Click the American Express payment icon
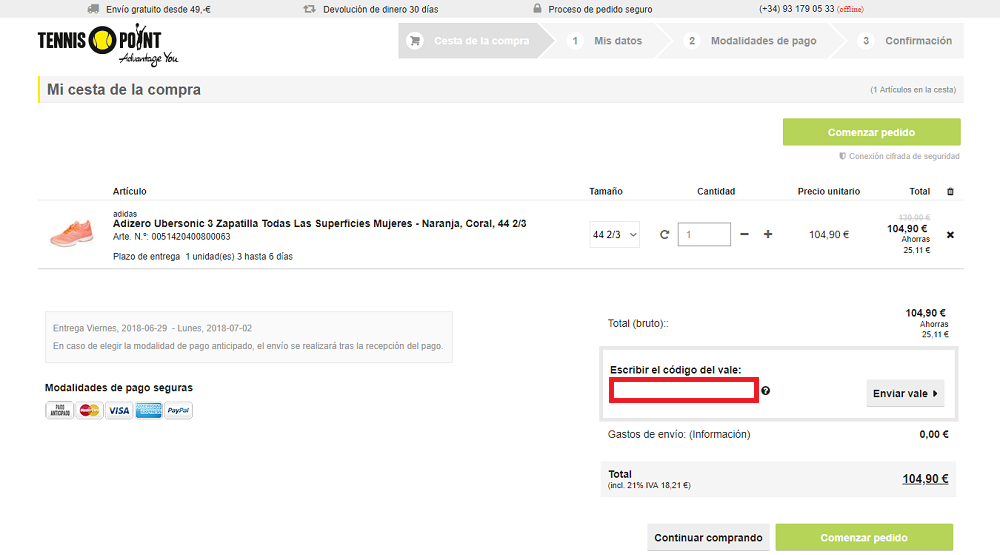Viewport: 1000px width, 555px height. 149,410
